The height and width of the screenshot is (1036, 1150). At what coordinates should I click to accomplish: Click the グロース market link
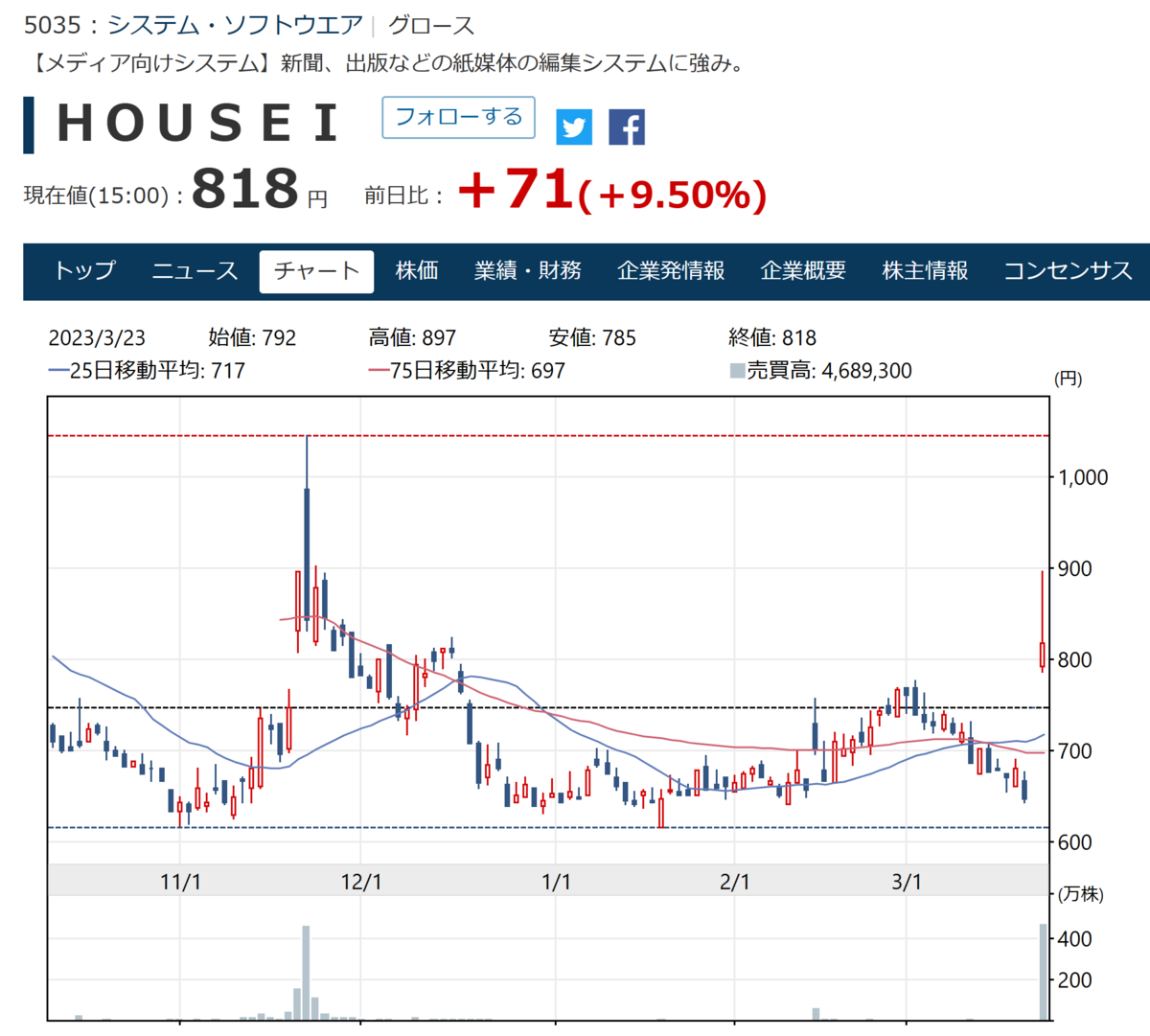[430, 25]
